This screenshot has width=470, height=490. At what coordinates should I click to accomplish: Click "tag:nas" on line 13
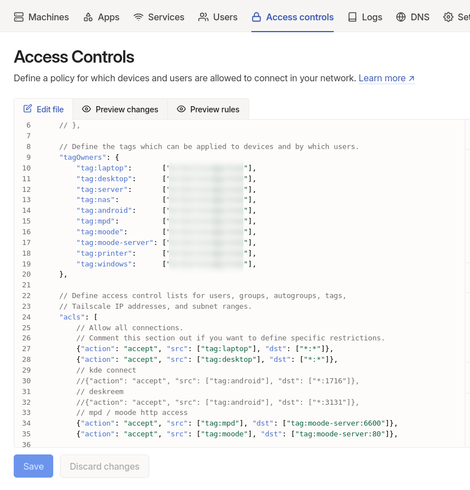pos(96,200)
